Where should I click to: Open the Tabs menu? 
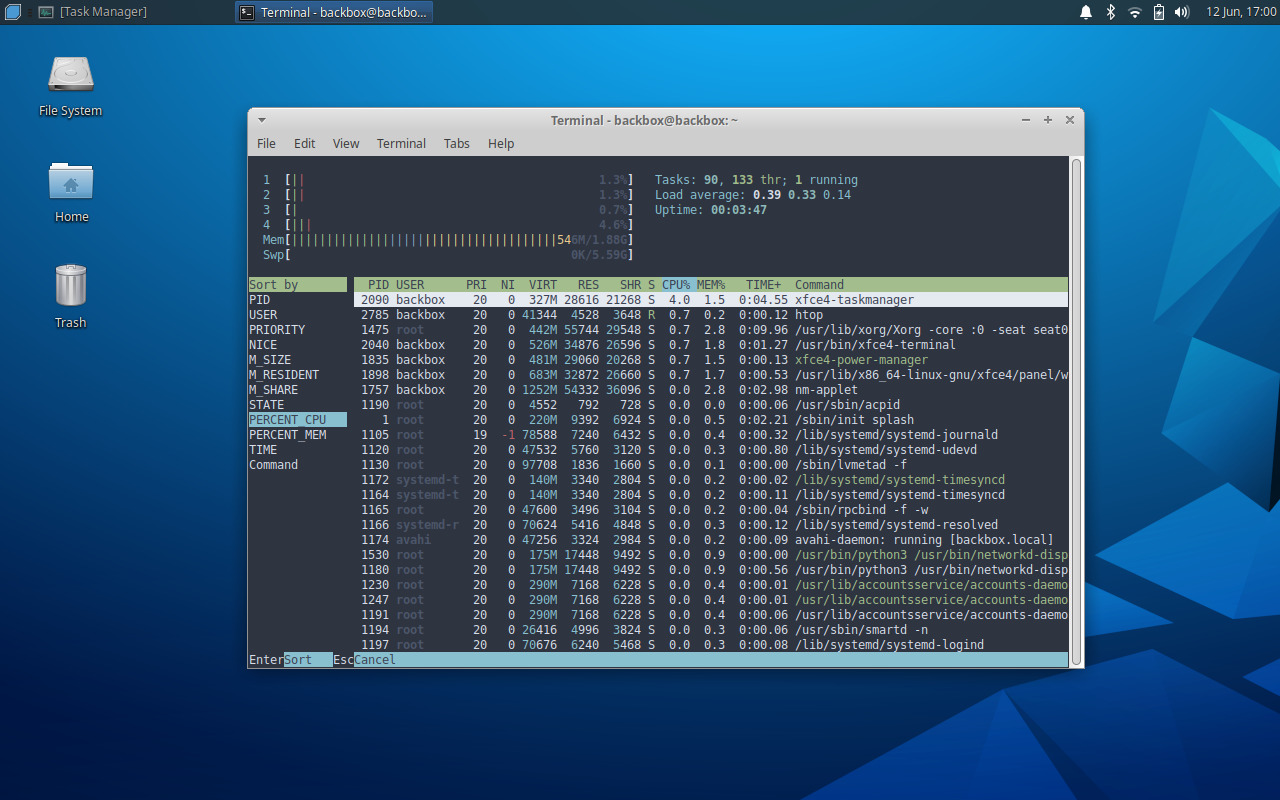point(456,143)
